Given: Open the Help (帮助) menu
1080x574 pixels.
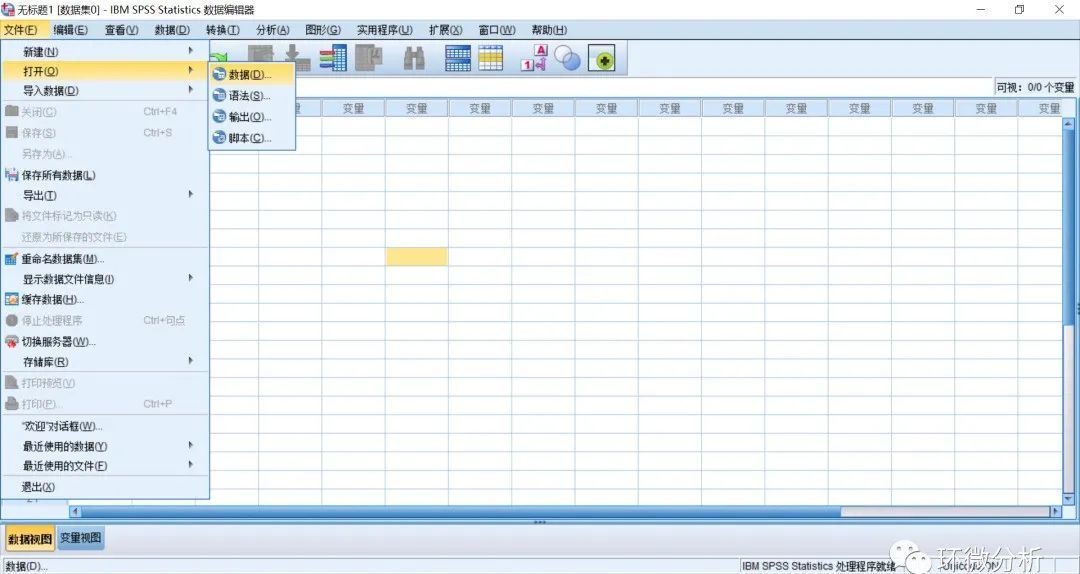Looking at the screenshot, I should 549,30.
